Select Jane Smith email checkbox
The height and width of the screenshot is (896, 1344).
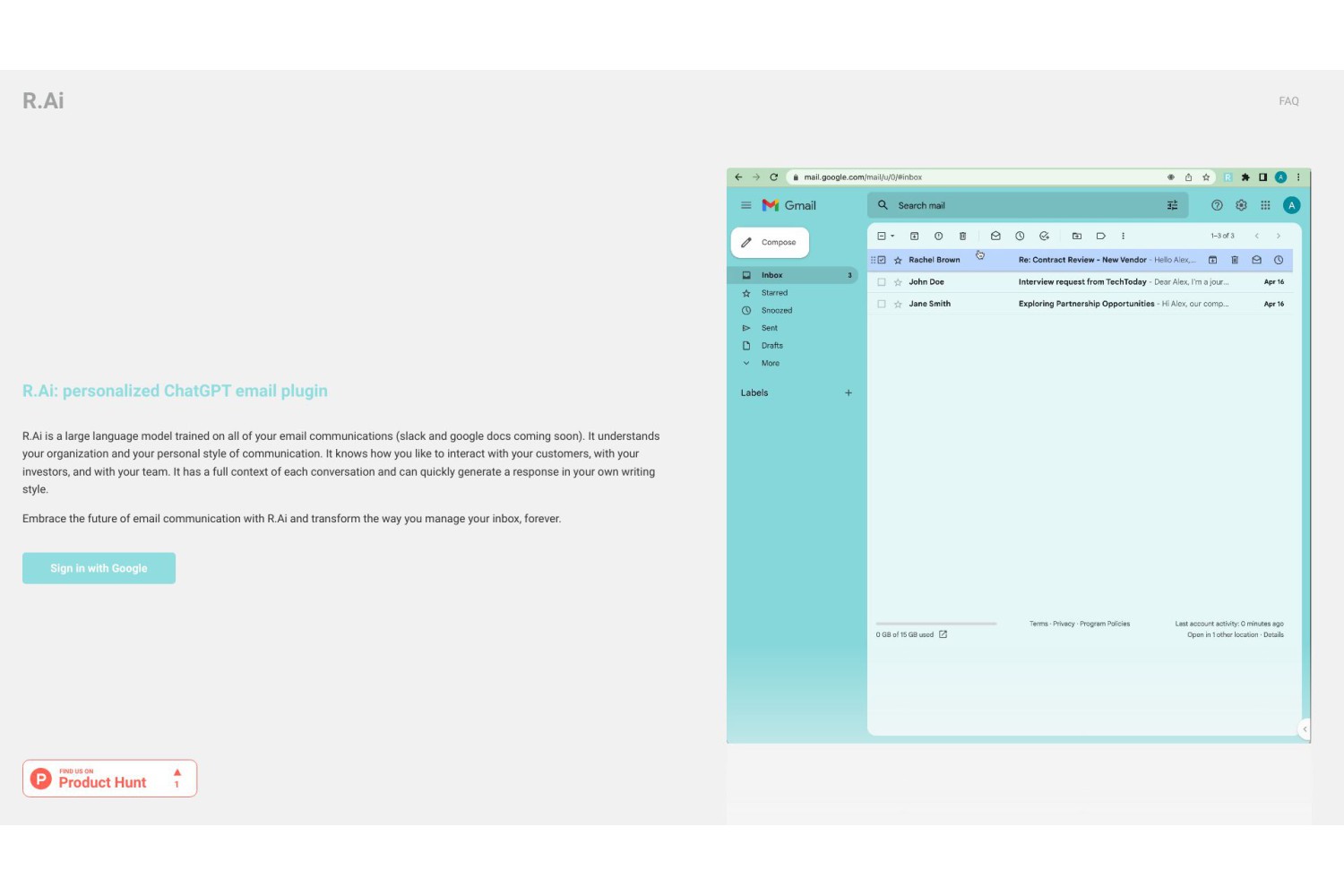[882, 304]
